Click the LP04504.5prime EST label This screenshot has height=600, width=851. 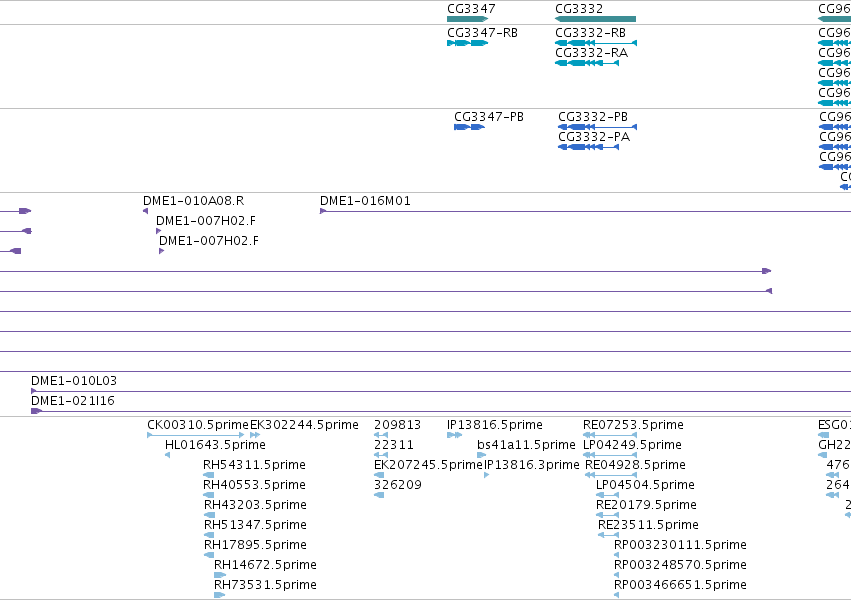645,485
